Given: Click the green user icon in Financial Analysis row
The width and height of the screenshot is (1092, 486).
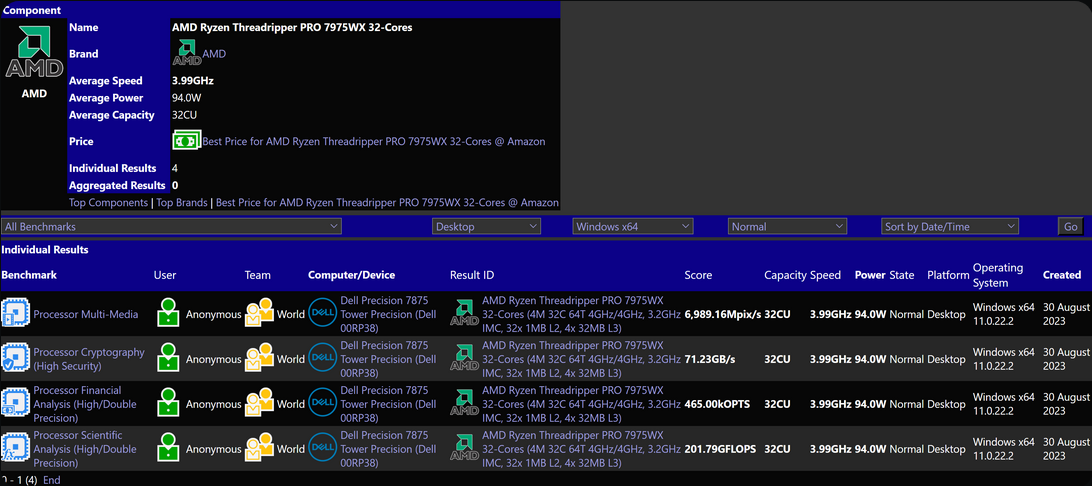Looking at the screenshot, I should pos(167,403).
